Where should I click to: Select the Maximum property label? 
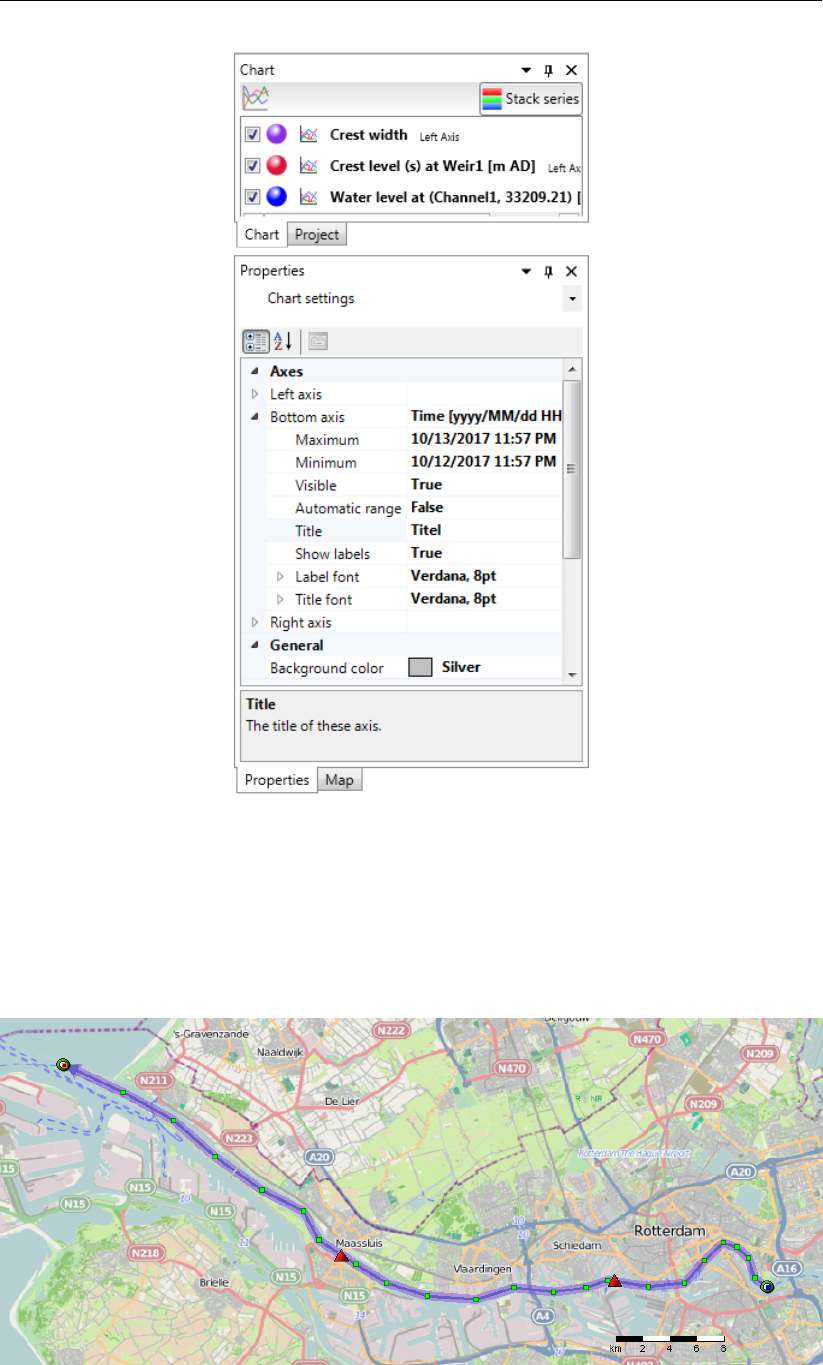(326, 440)
